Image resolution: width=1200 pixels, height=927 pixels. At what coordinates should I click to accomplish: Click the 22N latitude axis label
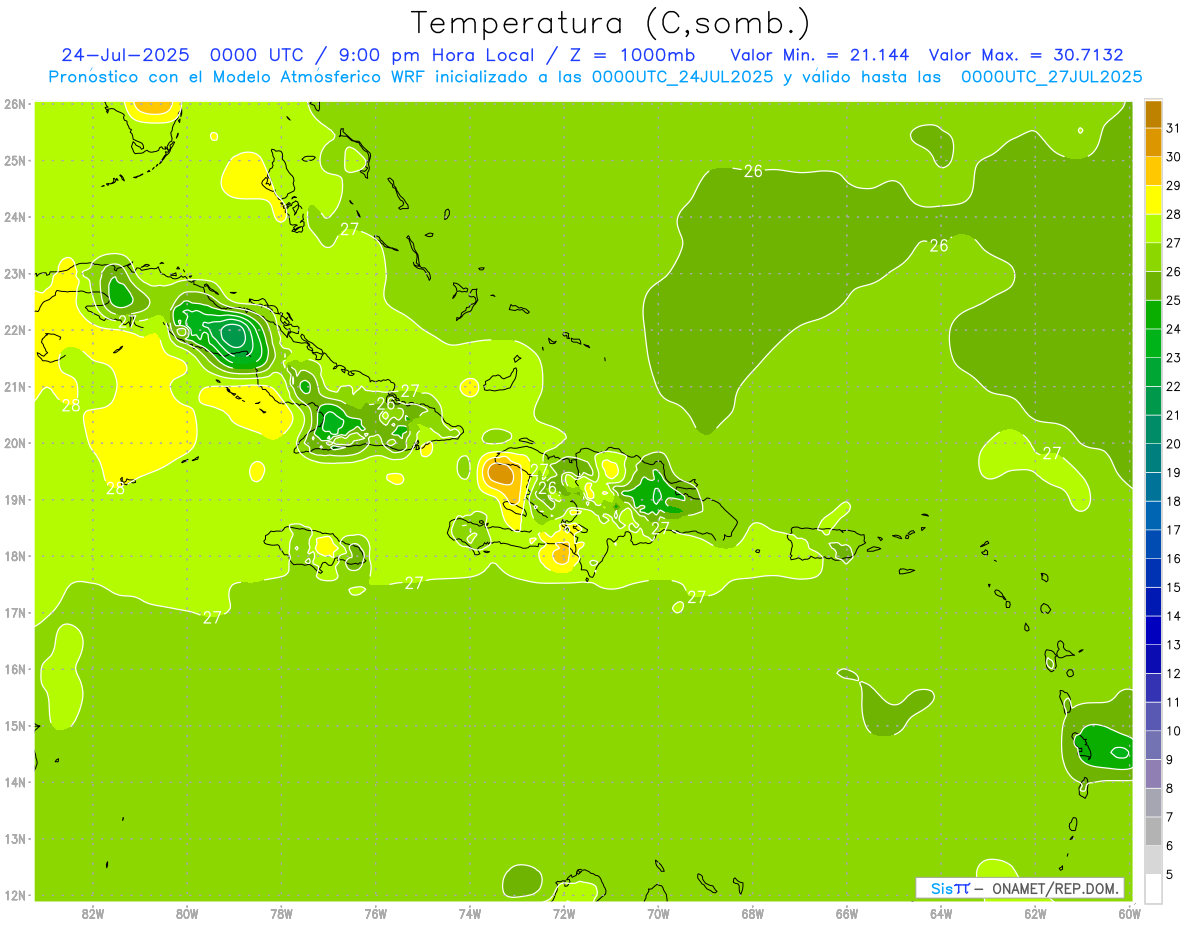pyautogui.click(x=14, y=330)
